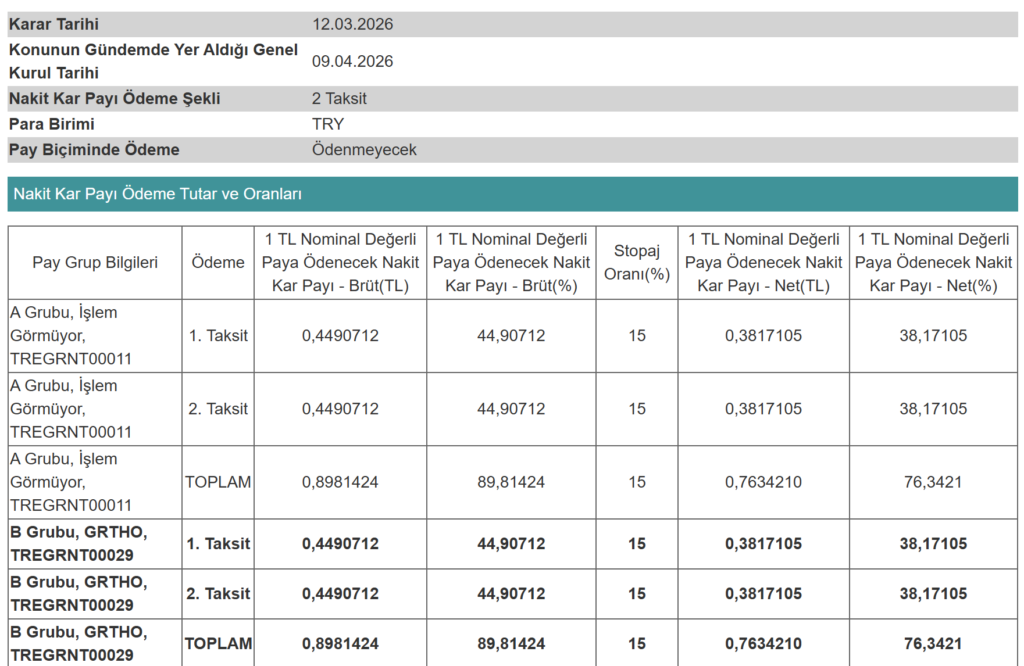
Task: Click the 'Ödenmeyecek' value text
Action: pos(364,150)
